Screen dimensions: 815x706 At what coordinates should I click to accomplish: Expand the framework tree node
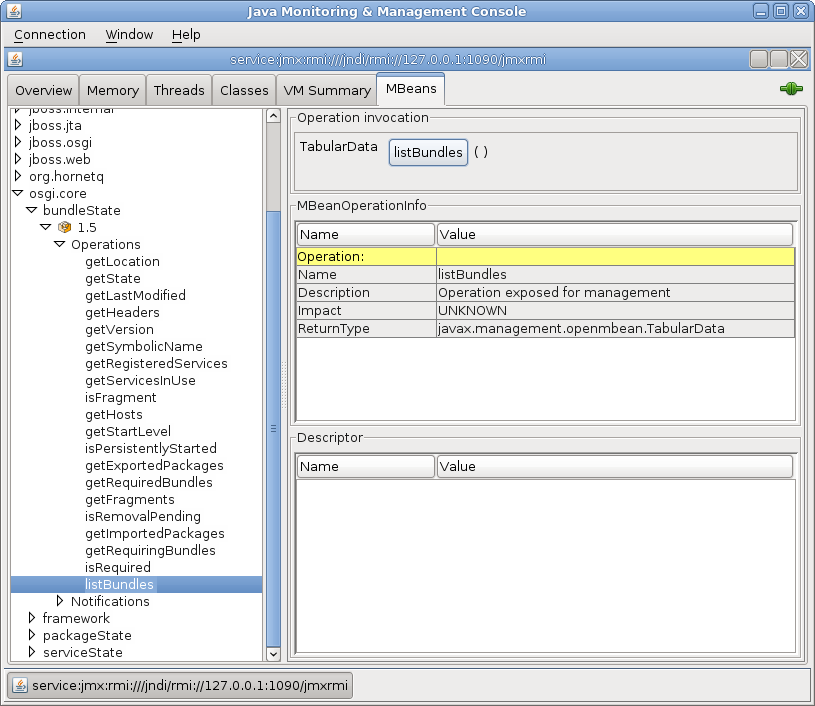click(x=31, y=618)
